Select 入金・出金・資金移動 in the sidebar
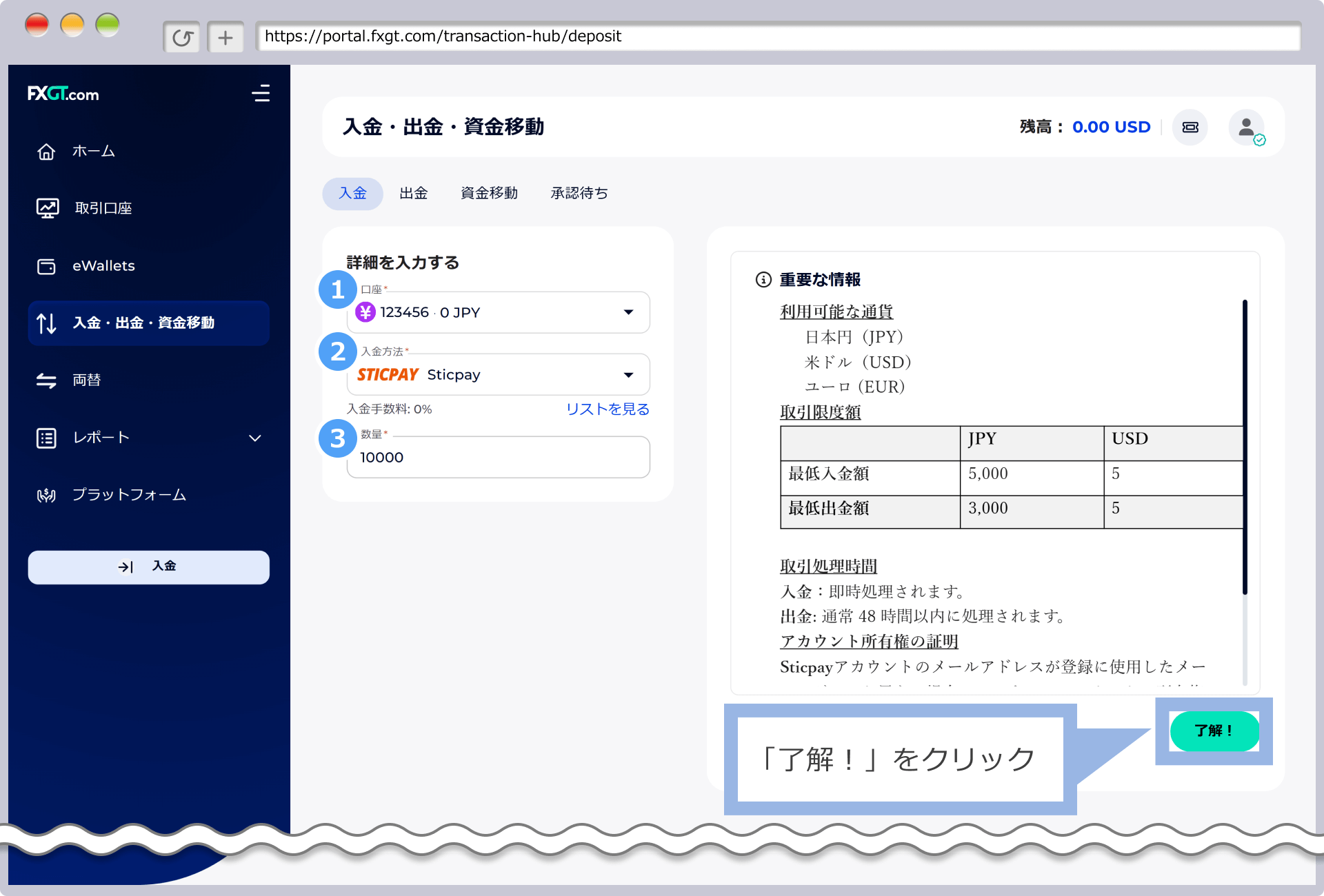The image size is (1324, 896). click(148, 323)
